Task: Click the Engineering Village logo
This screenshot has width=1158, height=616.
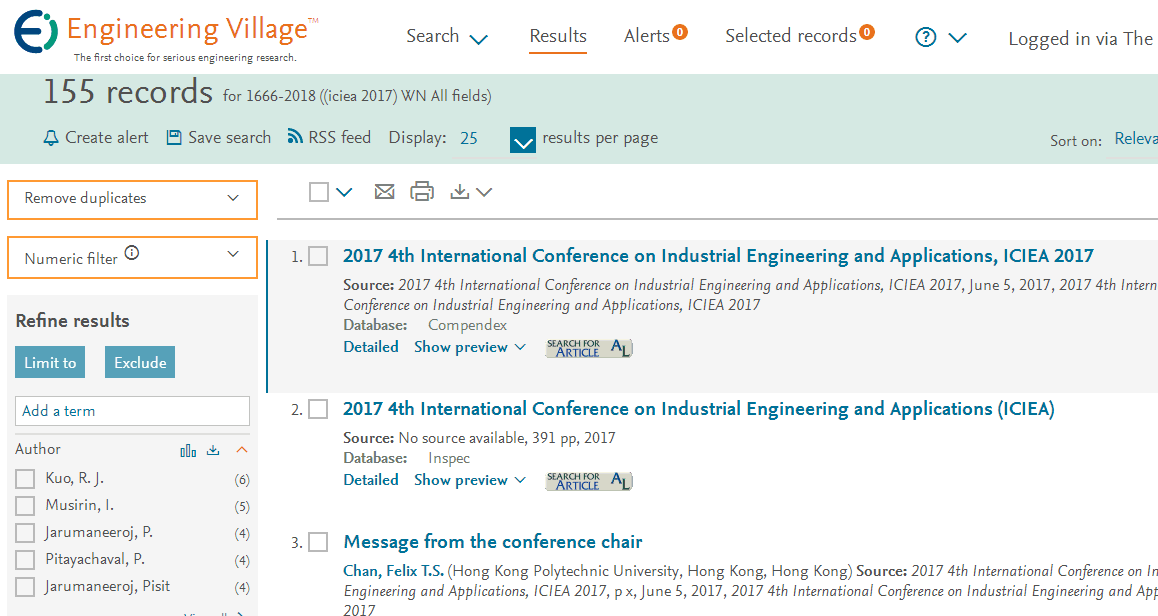Action: (166, 36)
